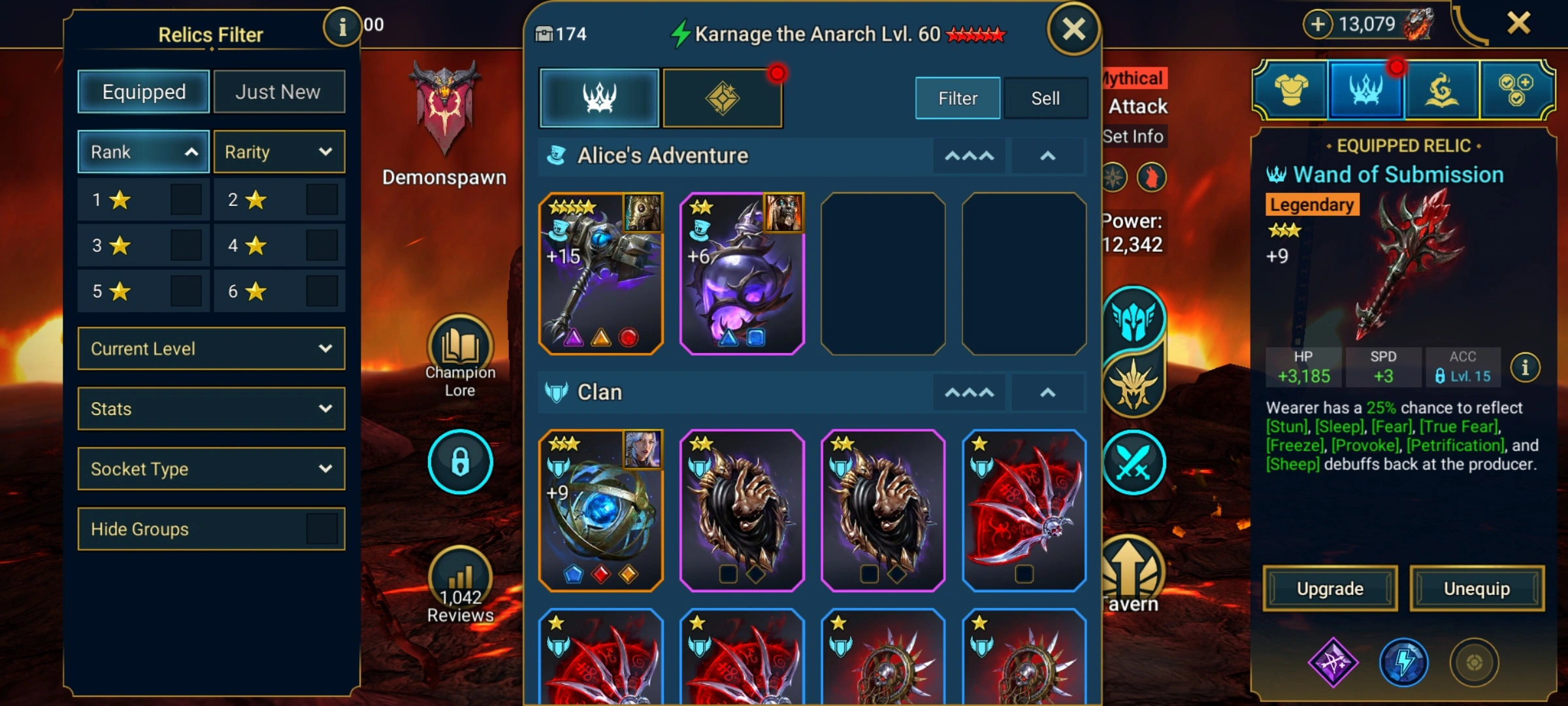Click the Relics Filter info icon

point(342,27)
